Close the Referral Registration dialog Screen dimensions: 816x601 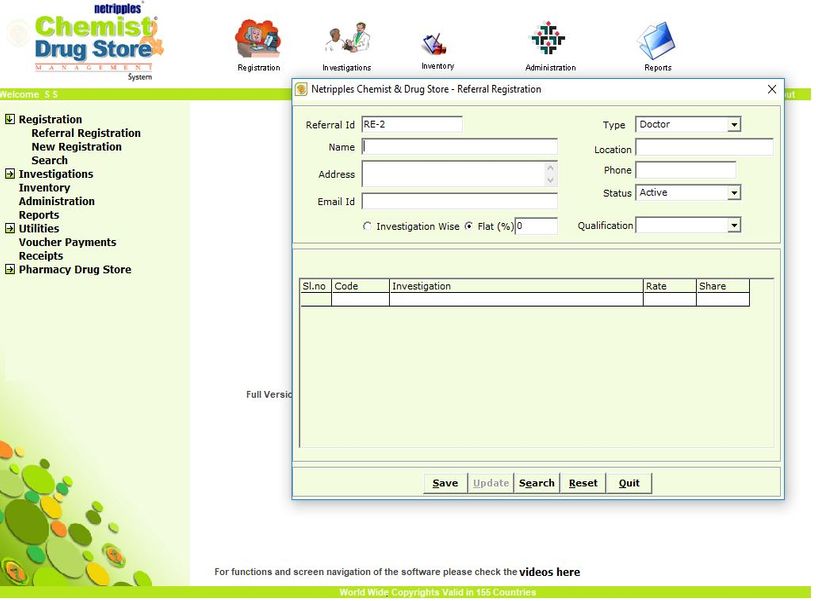(x=772, y=89)
